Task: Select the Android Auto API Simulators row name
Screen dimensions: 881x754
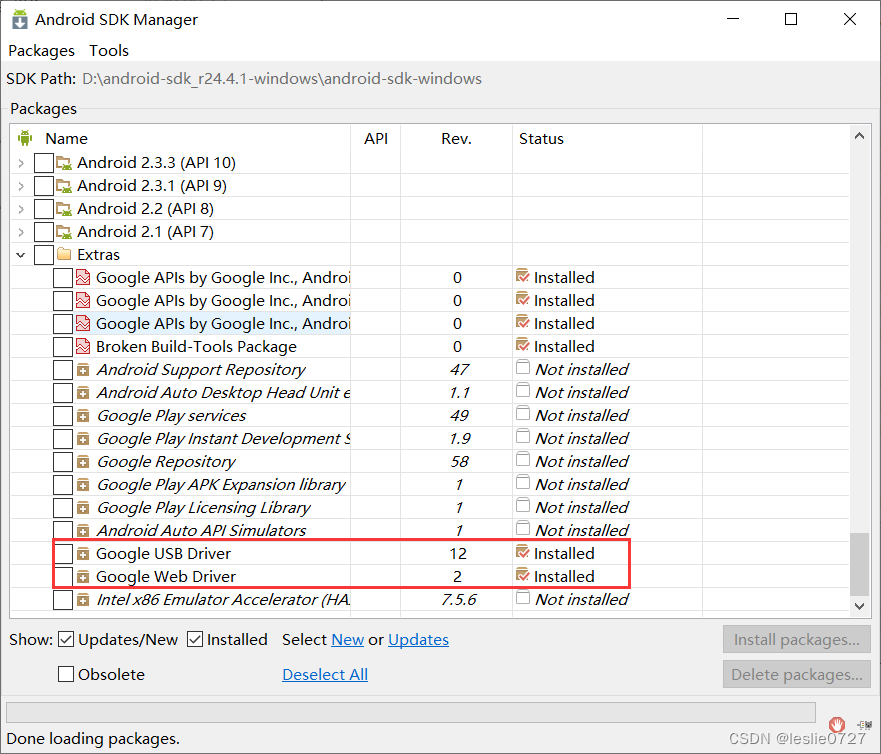Action: tap(201, 530)
